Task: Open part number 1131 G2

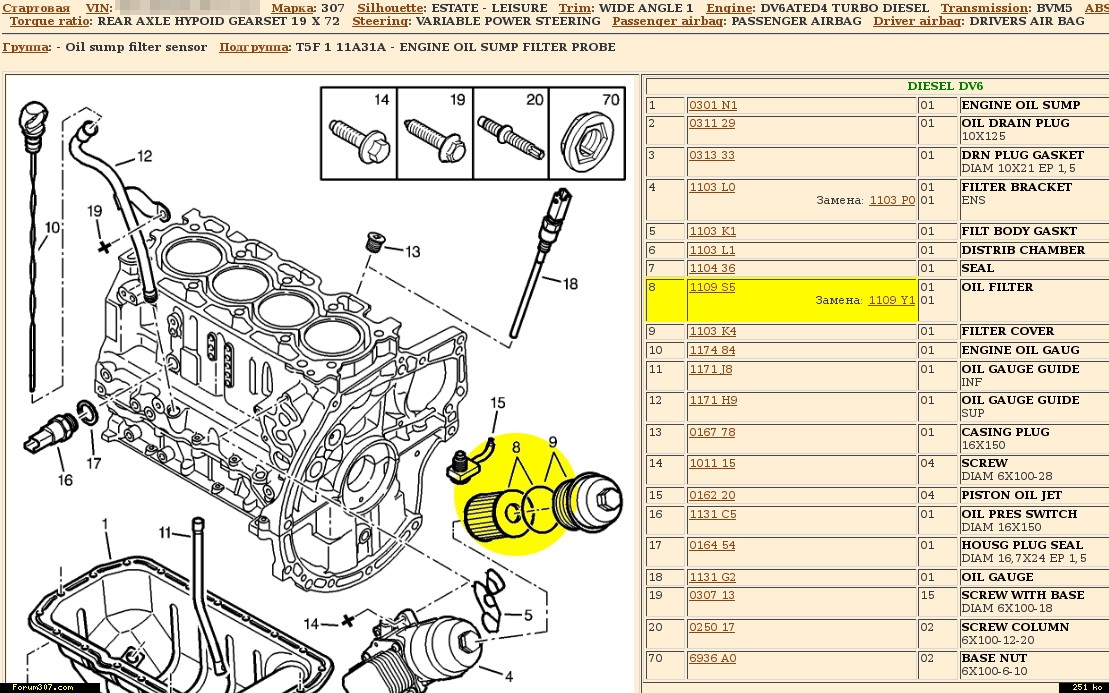Action: pos(712,577)
